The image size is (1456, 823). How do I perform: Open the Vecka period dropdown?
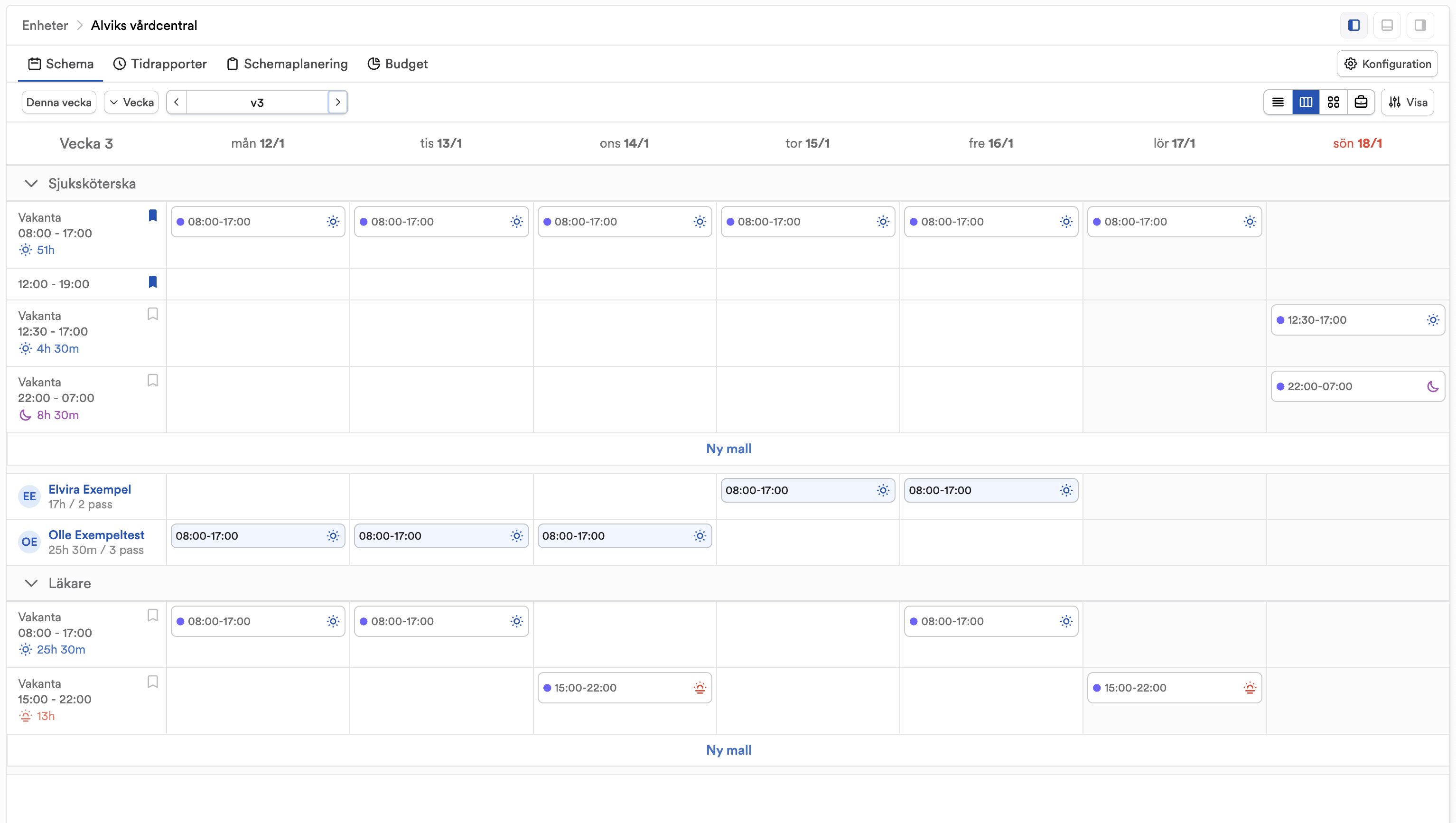(x=132, y=103)
